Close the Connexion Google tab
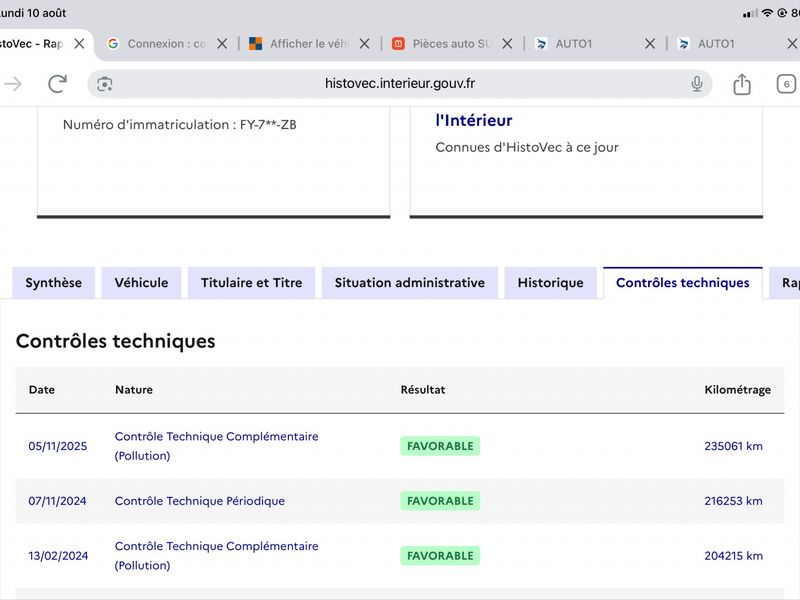The width and height of the screenshot is (800, 600). (222, 44)
